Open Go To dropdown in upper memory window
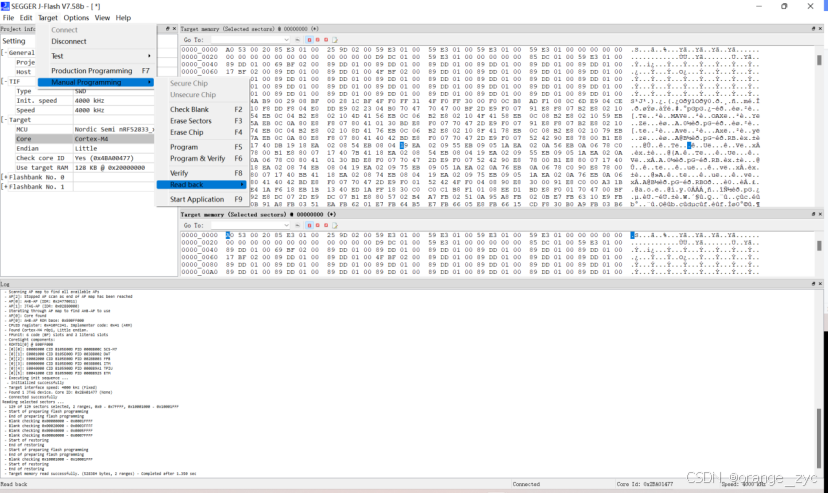 tap(286, 40)
